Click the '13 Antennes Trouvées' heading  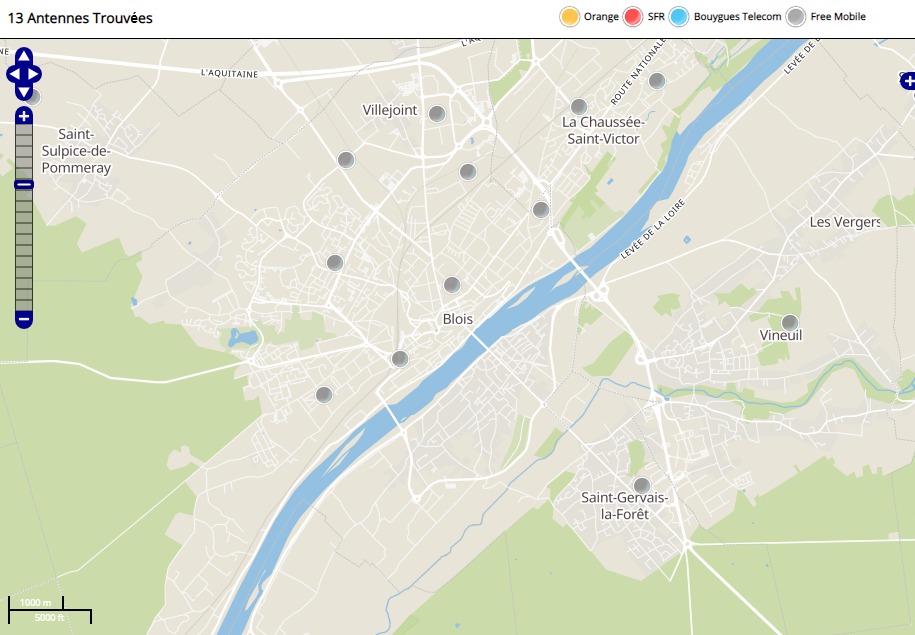(80, 18)
